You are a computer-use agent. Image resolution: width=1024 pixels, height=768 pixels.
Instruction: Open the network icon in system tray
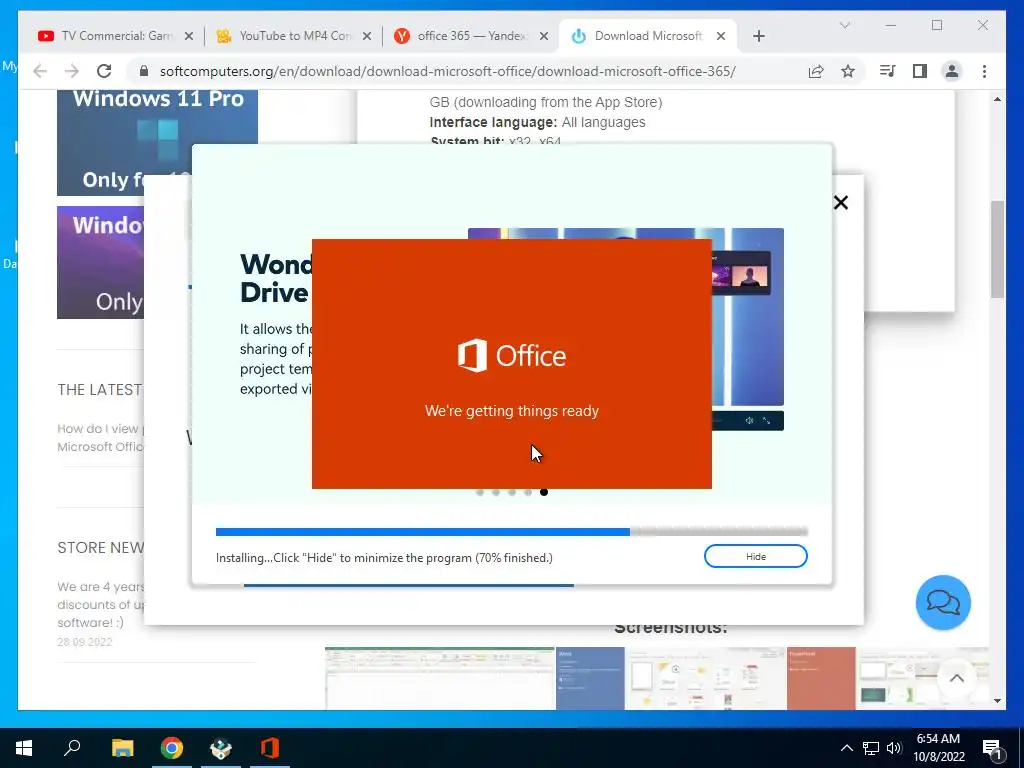point(871,748)
